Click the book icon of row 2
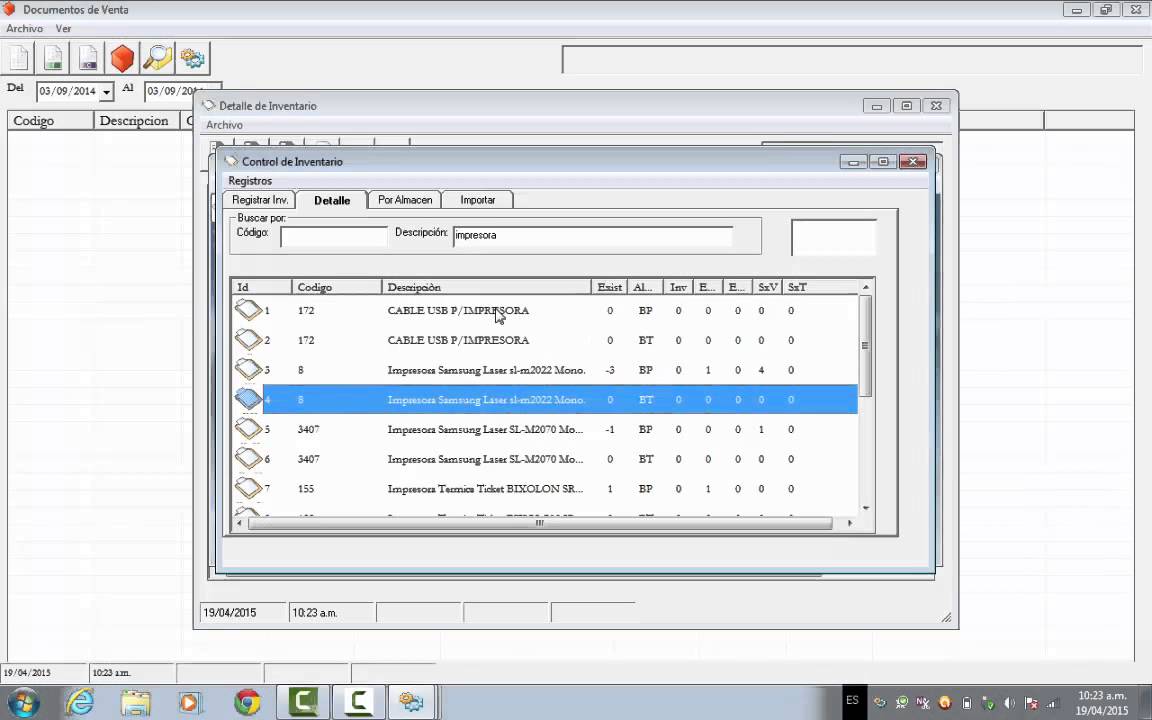 pos(248,339)
